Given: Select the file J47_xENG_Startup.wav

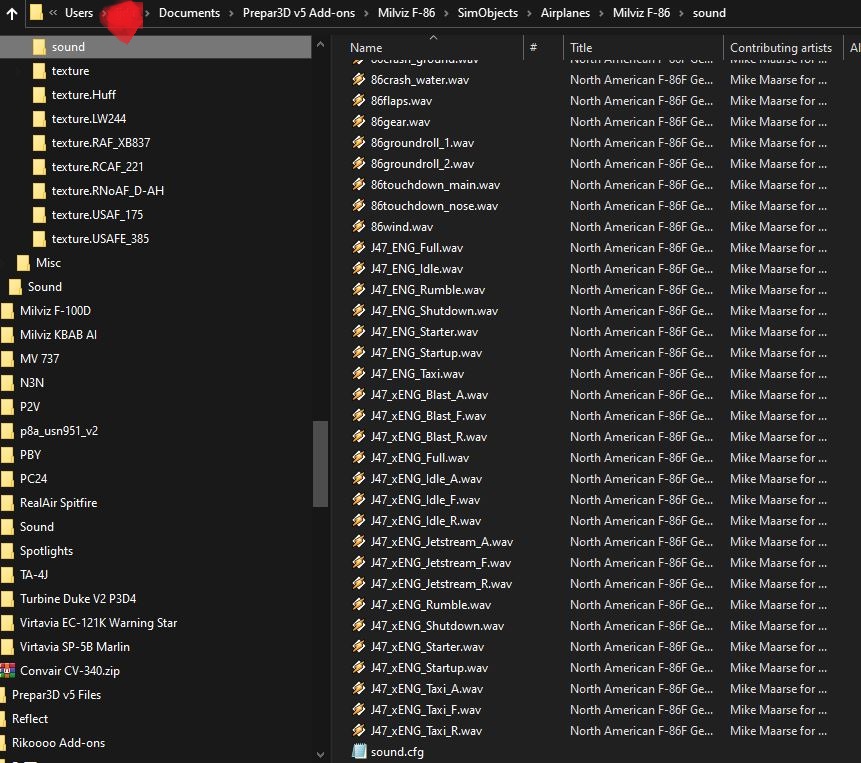Looking at the screenshot, I should pyautogui.click(x=429, y=667).
